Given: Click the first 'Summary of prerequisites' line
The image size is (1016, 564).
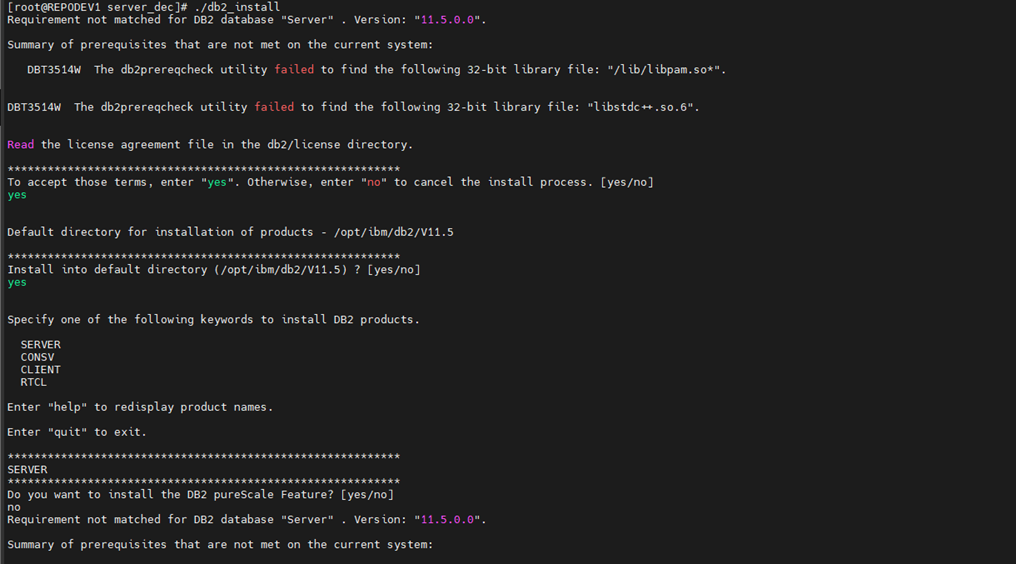Looking at the screenshot, I should point(220,45).
